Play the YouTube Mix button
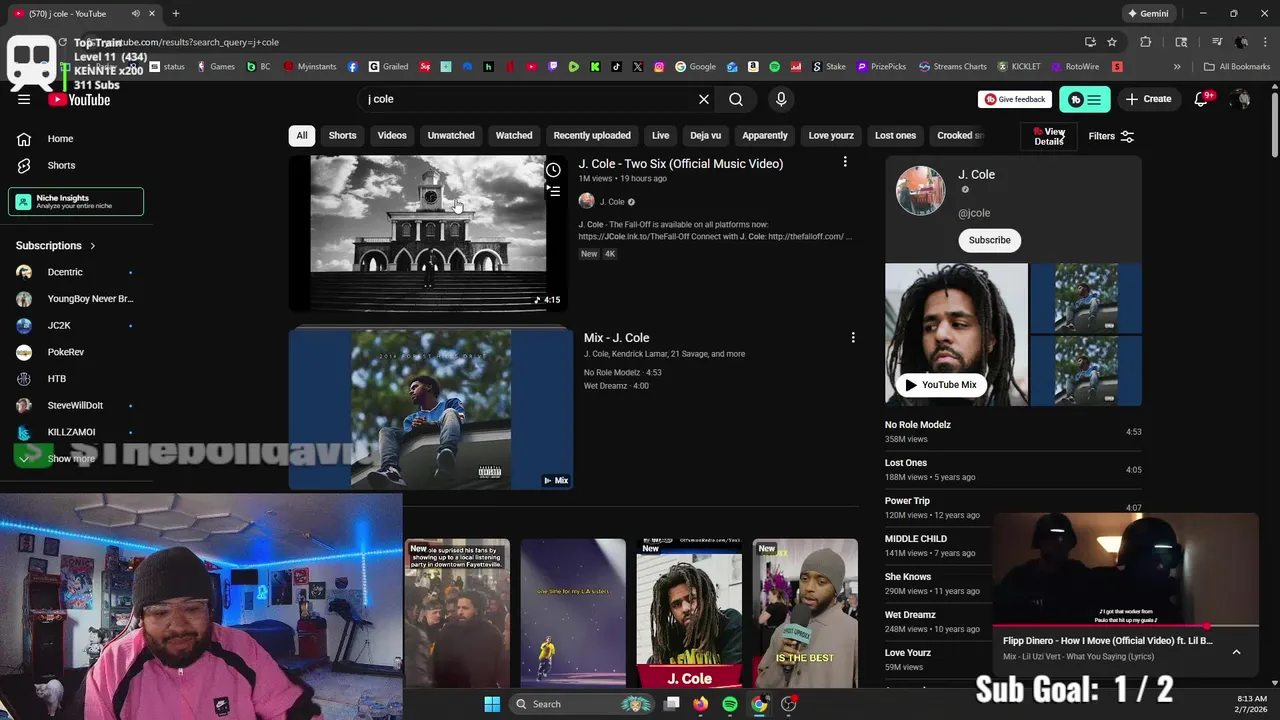This screenshot has height=720, width=1280. click(x=940, y=385)
